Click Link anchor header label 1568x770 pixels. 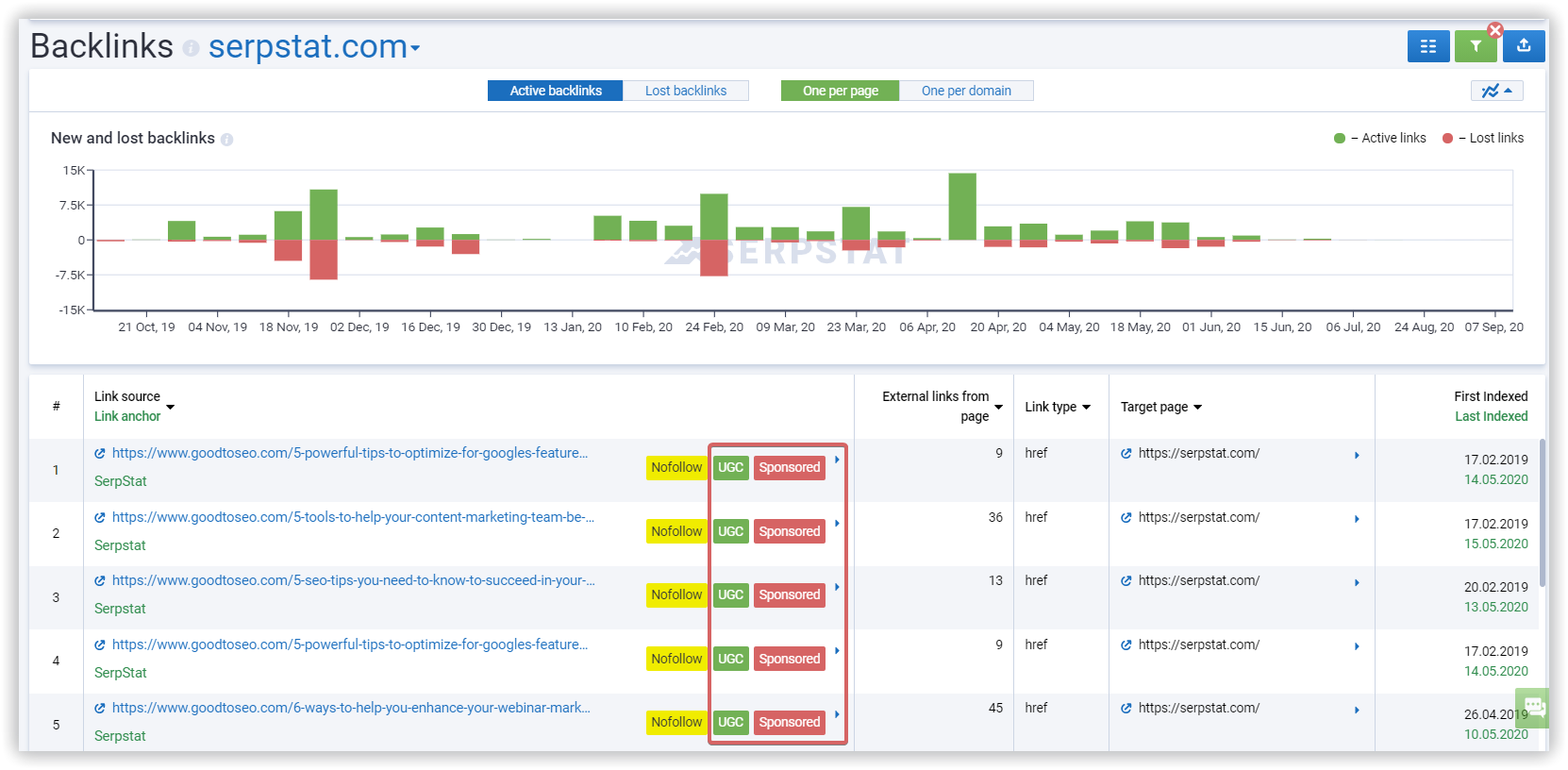pyautogui.click(x=127, y=416)
